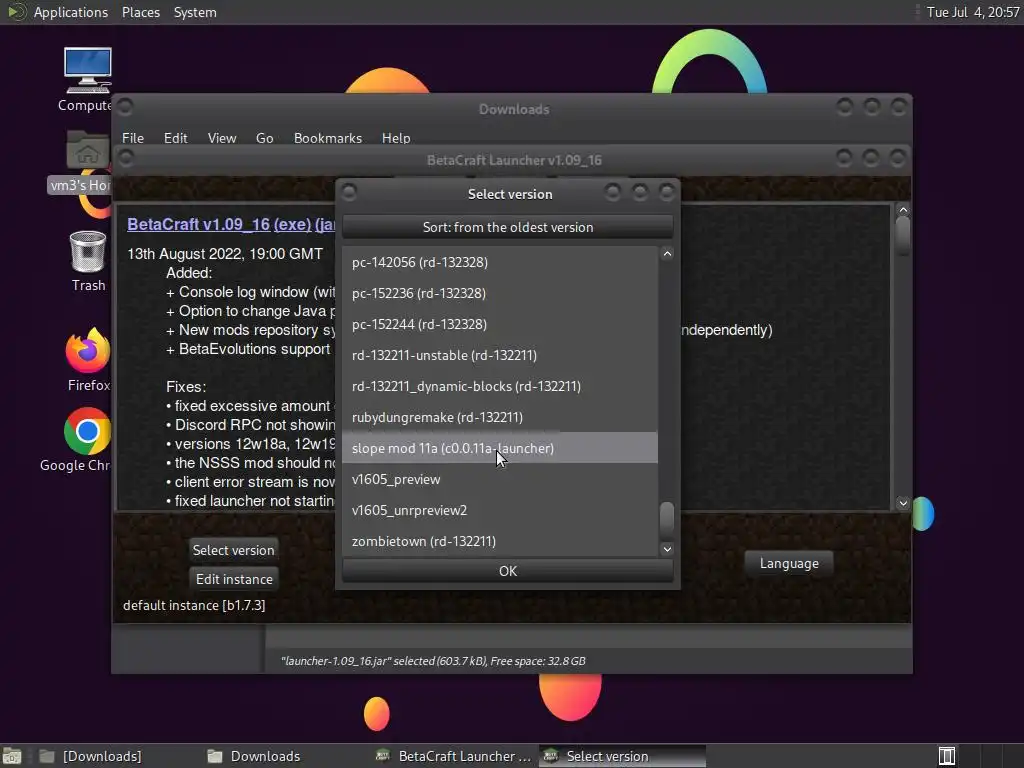Image resolution: width=1024 pixels, height=768 pixels.
Task: Click the default instance [b1.7.3] label
Action: [194, 605]
